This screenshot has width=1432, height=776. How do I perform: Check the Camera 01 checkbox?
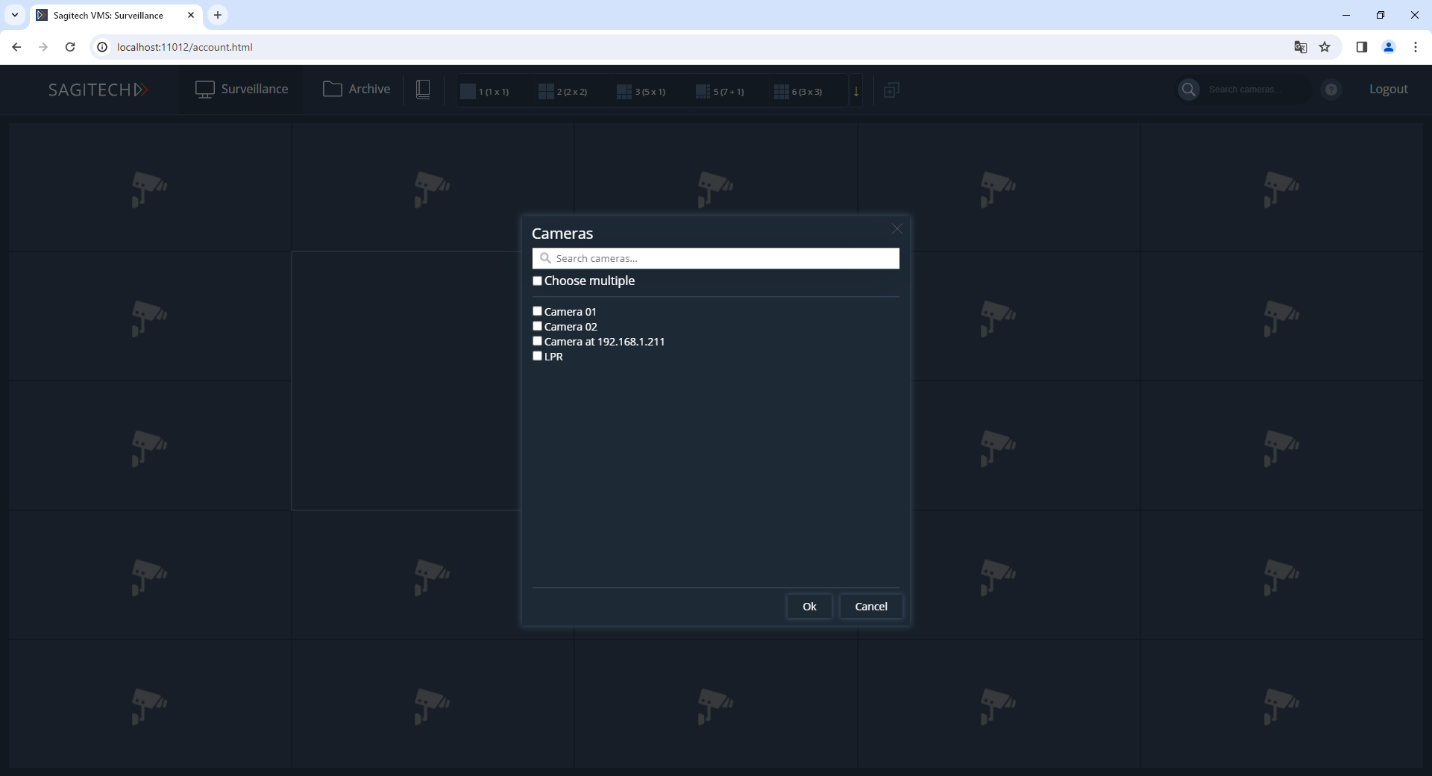(x=538, y=311)
